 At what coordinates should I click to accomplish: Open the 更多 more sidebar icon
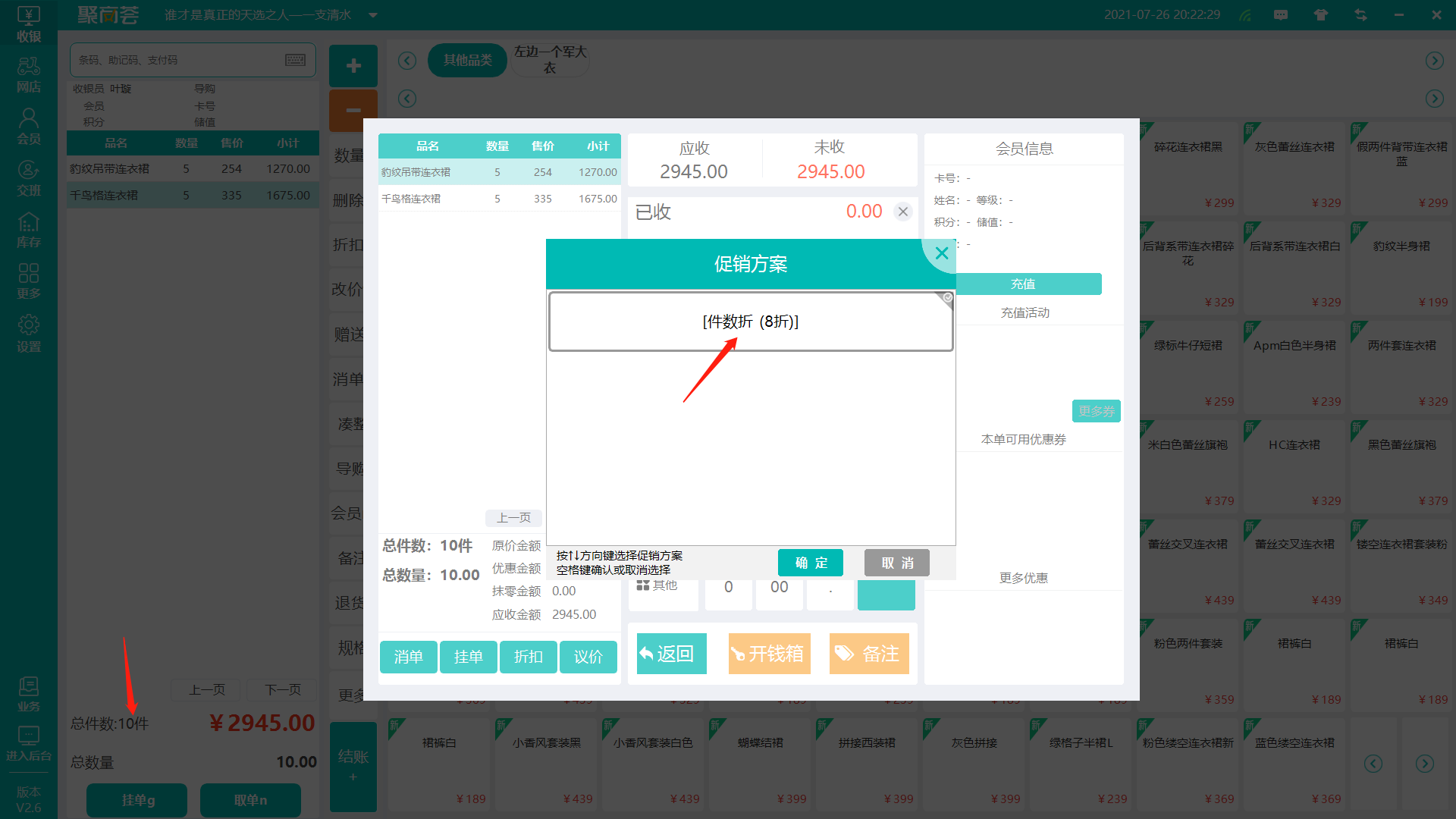(29, 281)
